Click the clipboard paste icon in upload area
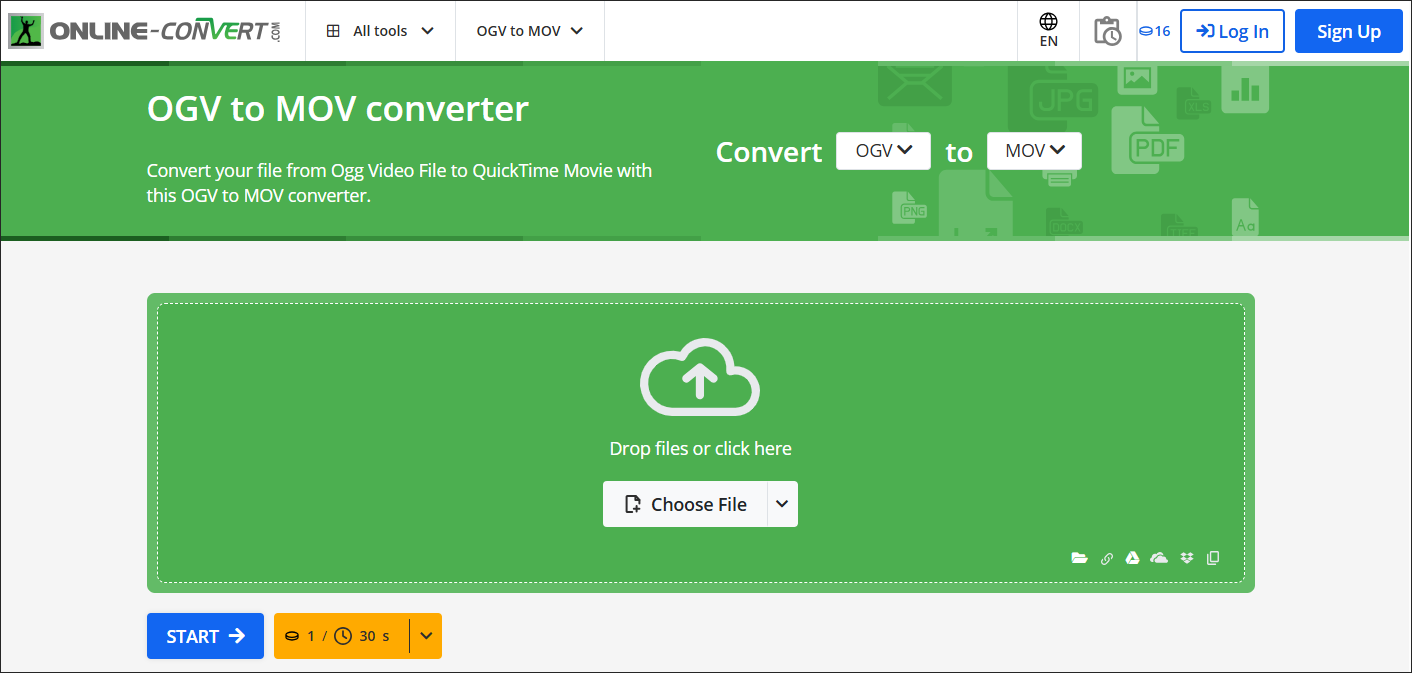The width and height of the screenshot is (1412, 673). tap(1213, 558)
